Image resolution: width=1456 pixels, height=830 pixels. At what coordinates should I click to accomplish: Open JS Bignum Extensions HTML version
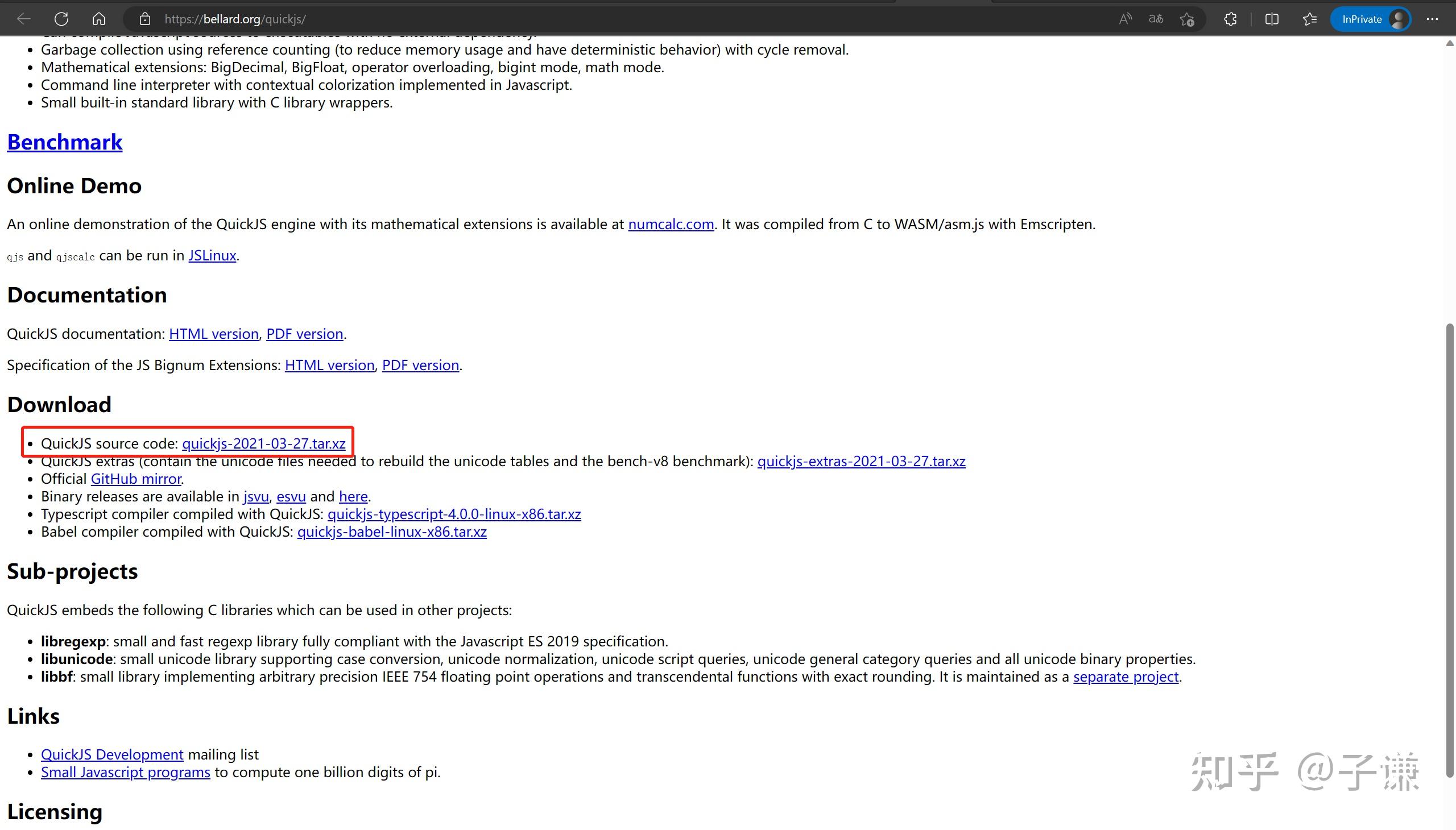coord(330,365)
